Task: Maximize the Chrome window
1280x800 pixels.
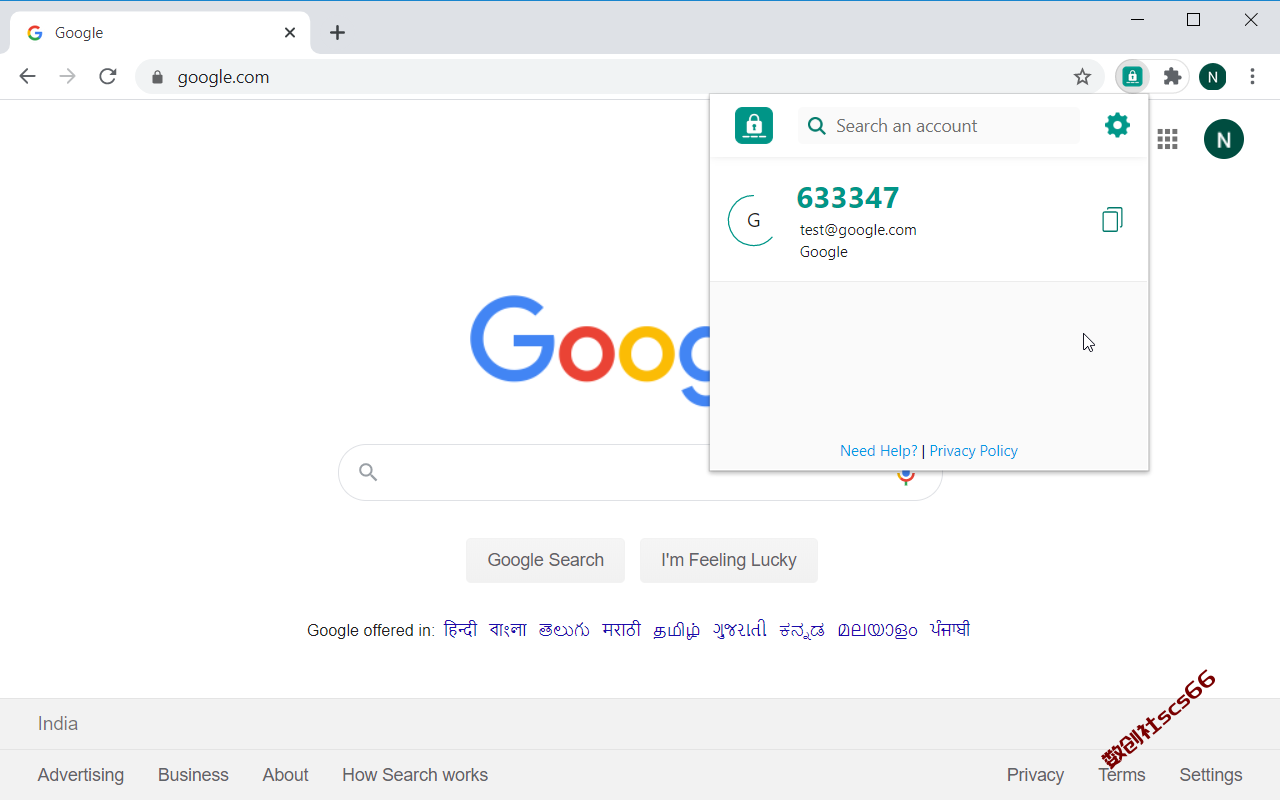Action: pyautogui.click(x=1193, y=19)
